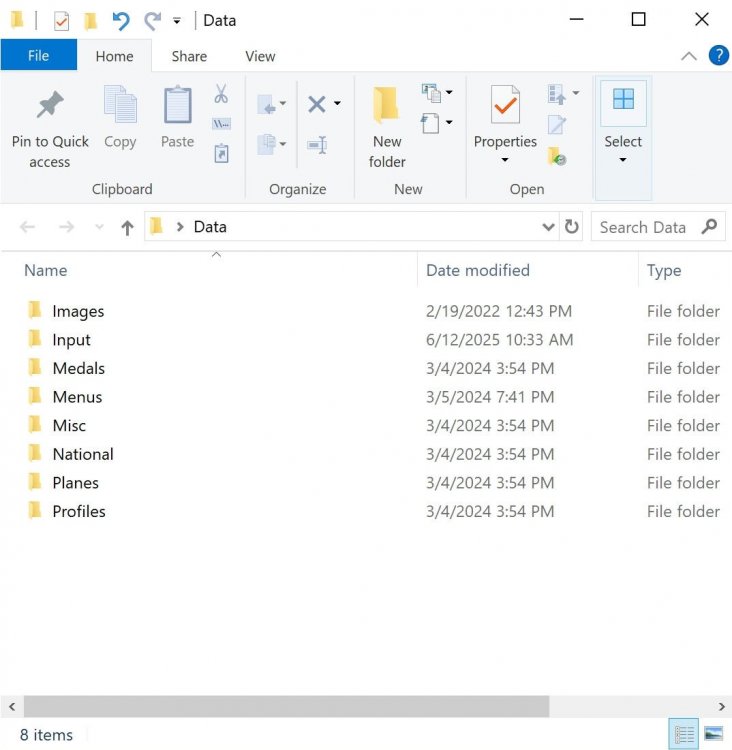732x750 pixels.
Task: Click the Cut scissors icon
Action: [221, 94]
